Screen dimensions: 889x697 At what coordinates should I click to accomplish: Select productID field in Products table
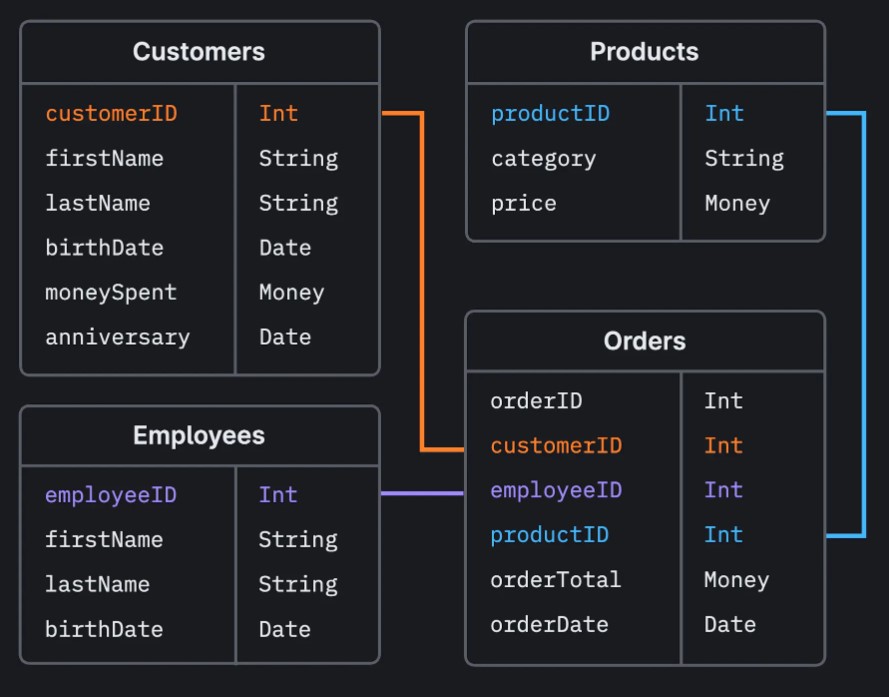(x=550, y=114)
